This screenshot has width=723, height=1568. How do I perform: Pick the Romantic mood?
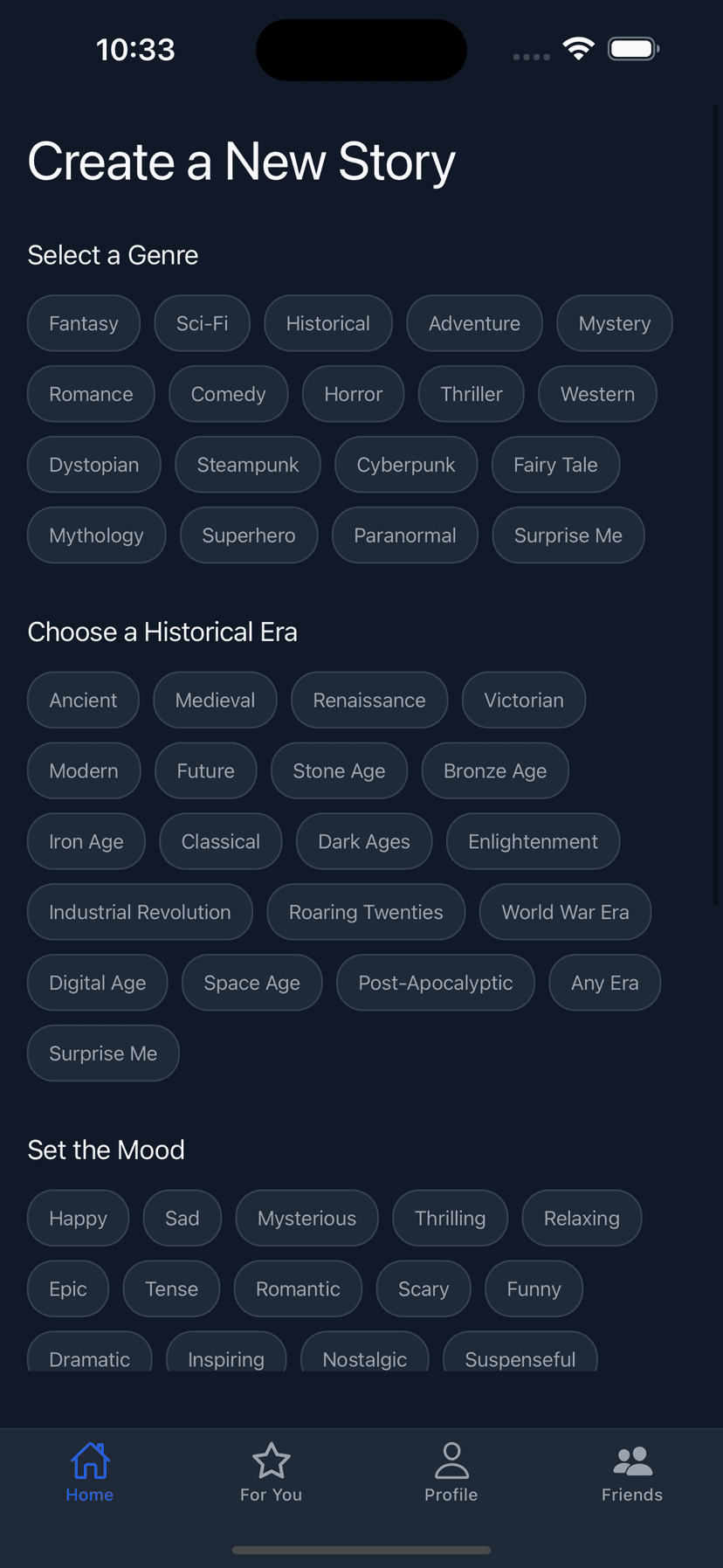coord(298,1288)
